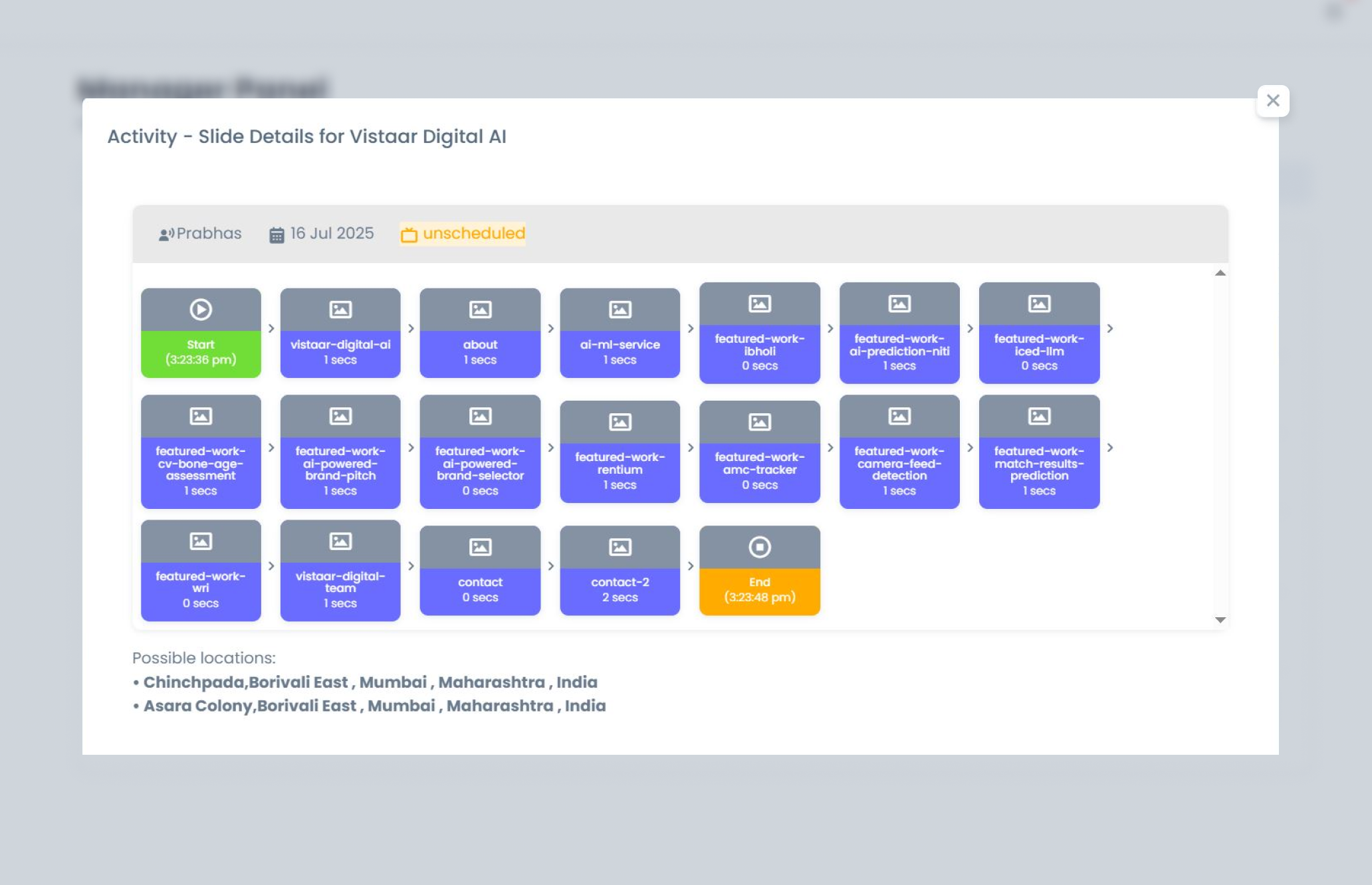Click the ai-ml-service 1 secs label
Image resolution: width=1372 pixels, height=885 pixels.
620,354
